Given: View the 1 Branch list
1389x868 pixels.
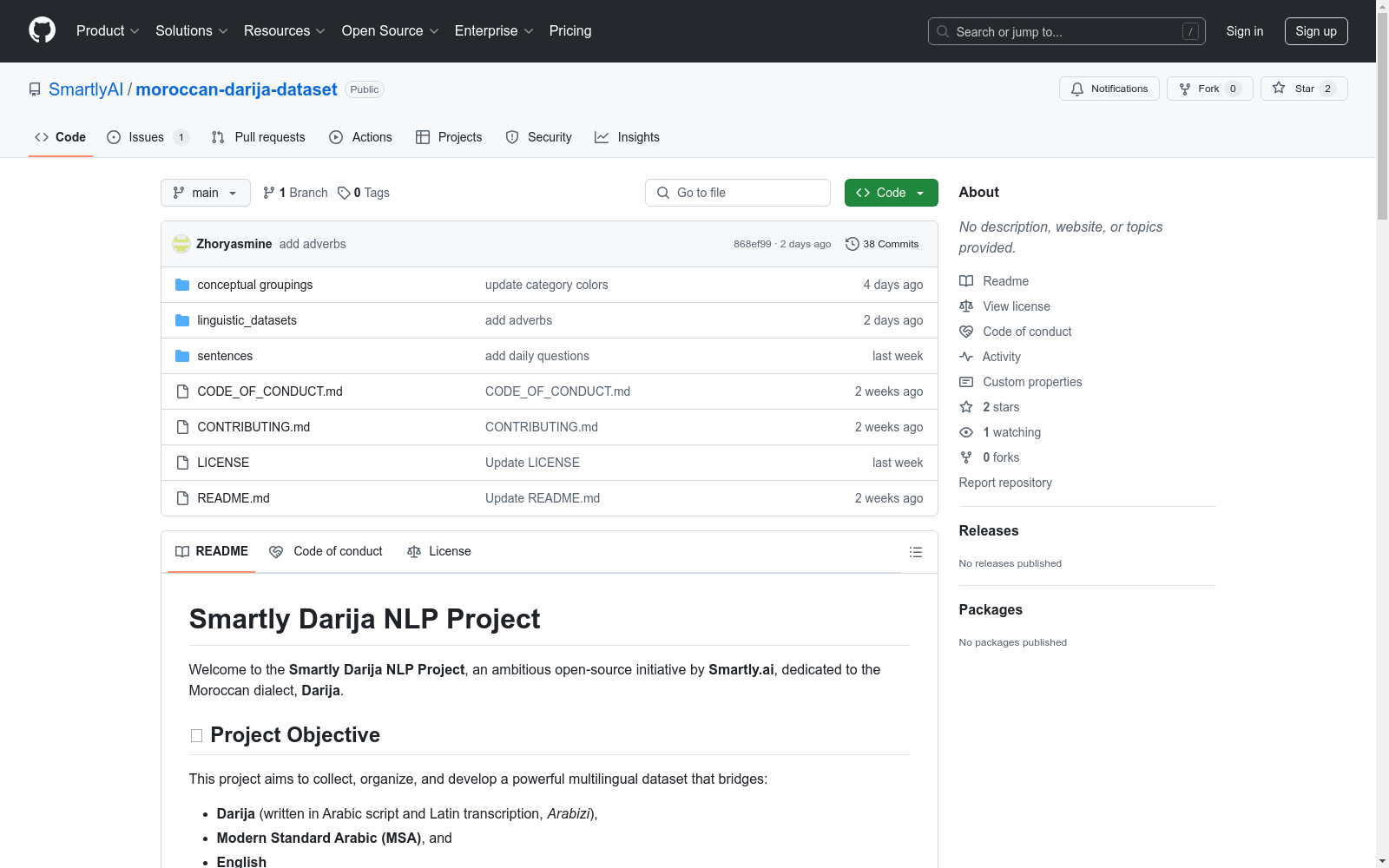Looking at the screenshot, I should 295,193.
